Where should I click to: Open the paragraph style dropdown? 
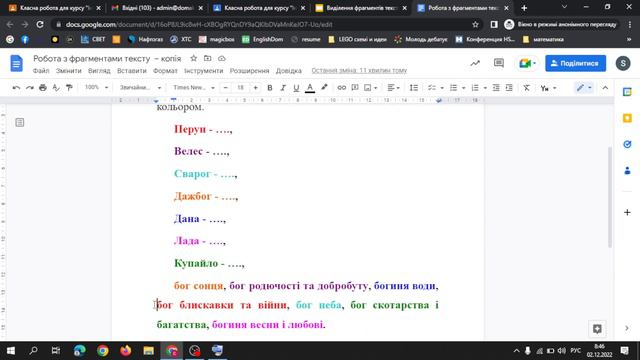point(140,87)
